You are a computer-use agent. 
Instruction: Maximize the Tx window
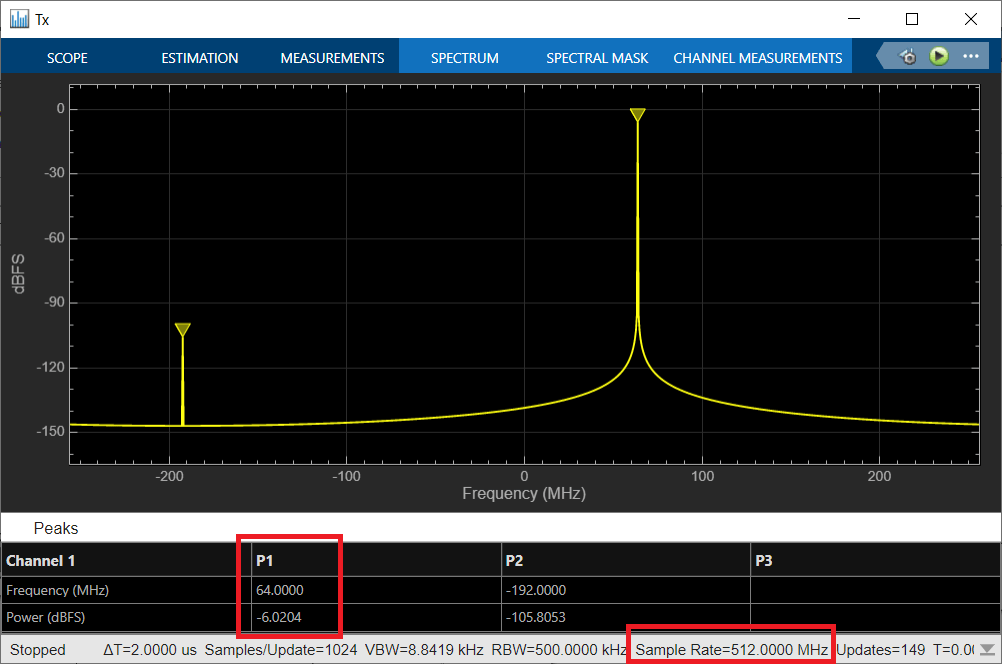point(912,19)
